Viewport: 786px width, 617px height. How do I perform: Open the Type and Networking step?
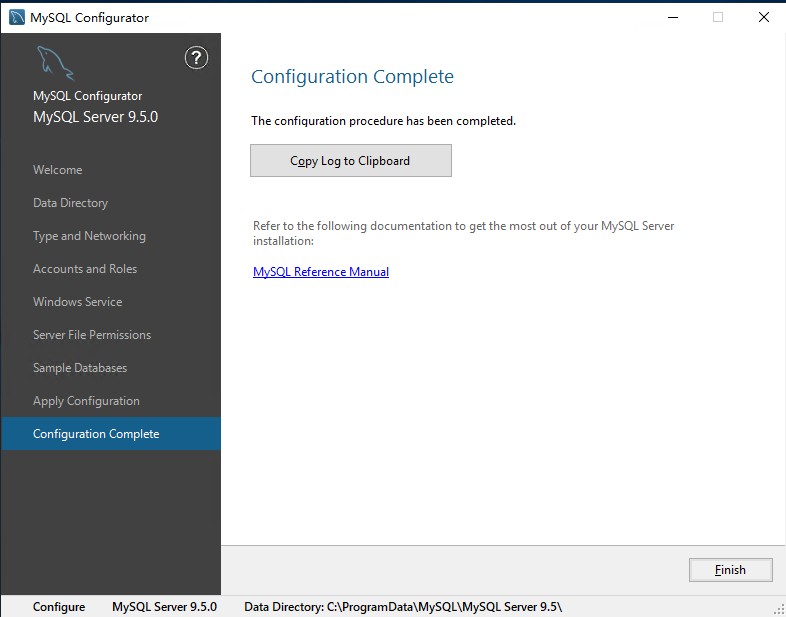point(89,236)
